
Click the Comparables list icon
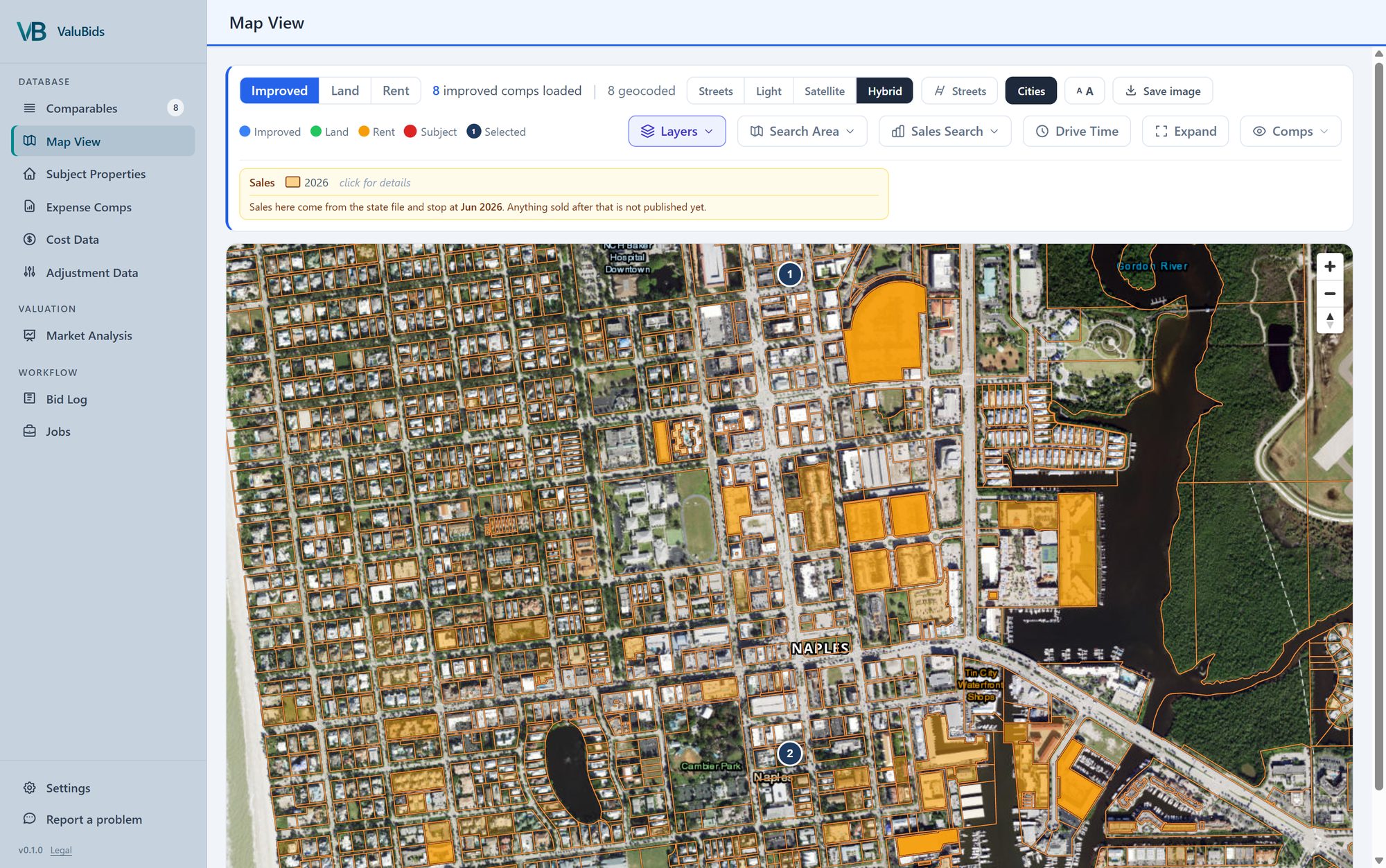29,108
